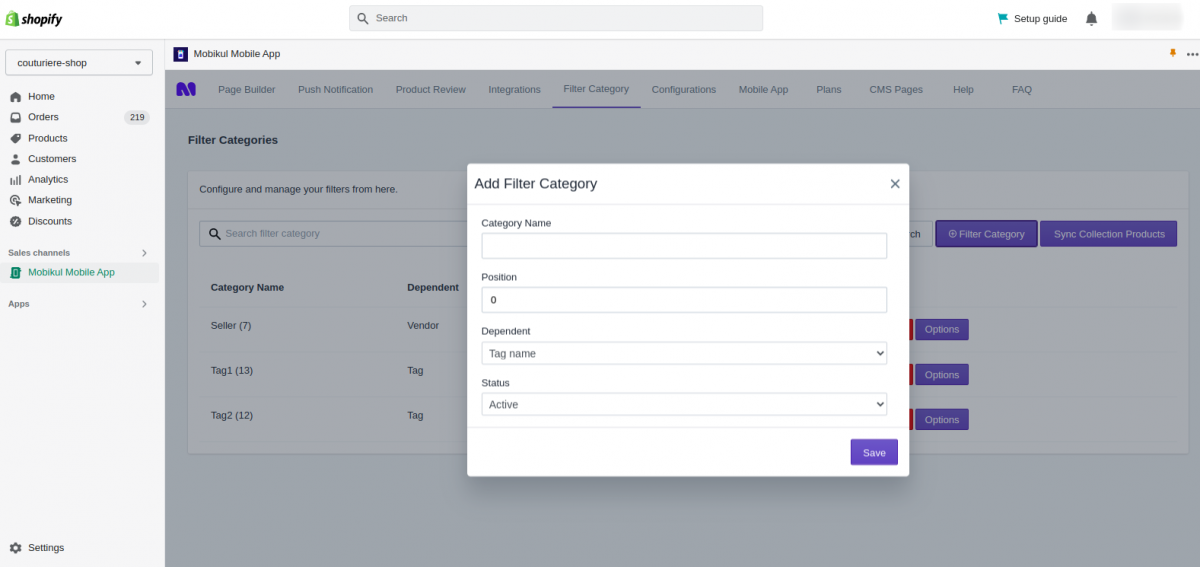Click the Shopify logo in top bar

tap(35, 18)
